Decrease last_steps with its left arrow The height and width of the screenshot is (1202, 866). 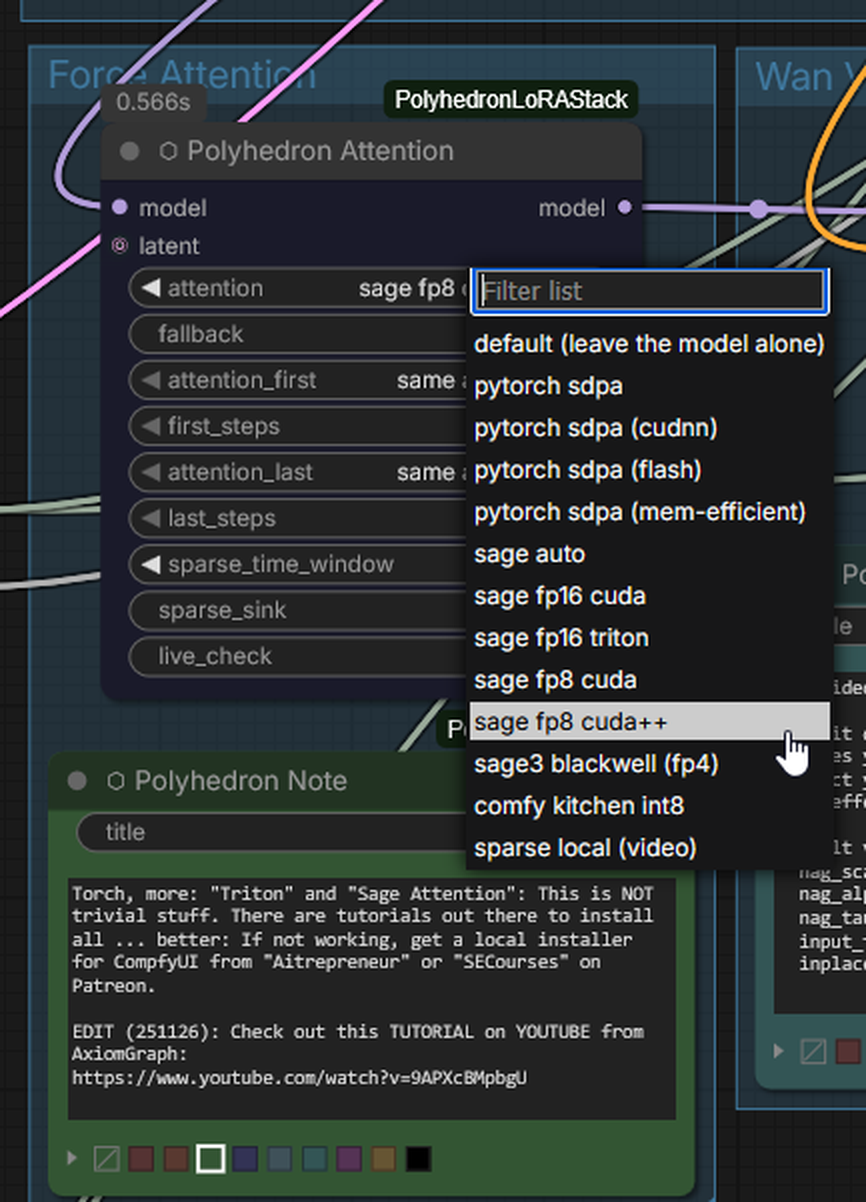151,518
